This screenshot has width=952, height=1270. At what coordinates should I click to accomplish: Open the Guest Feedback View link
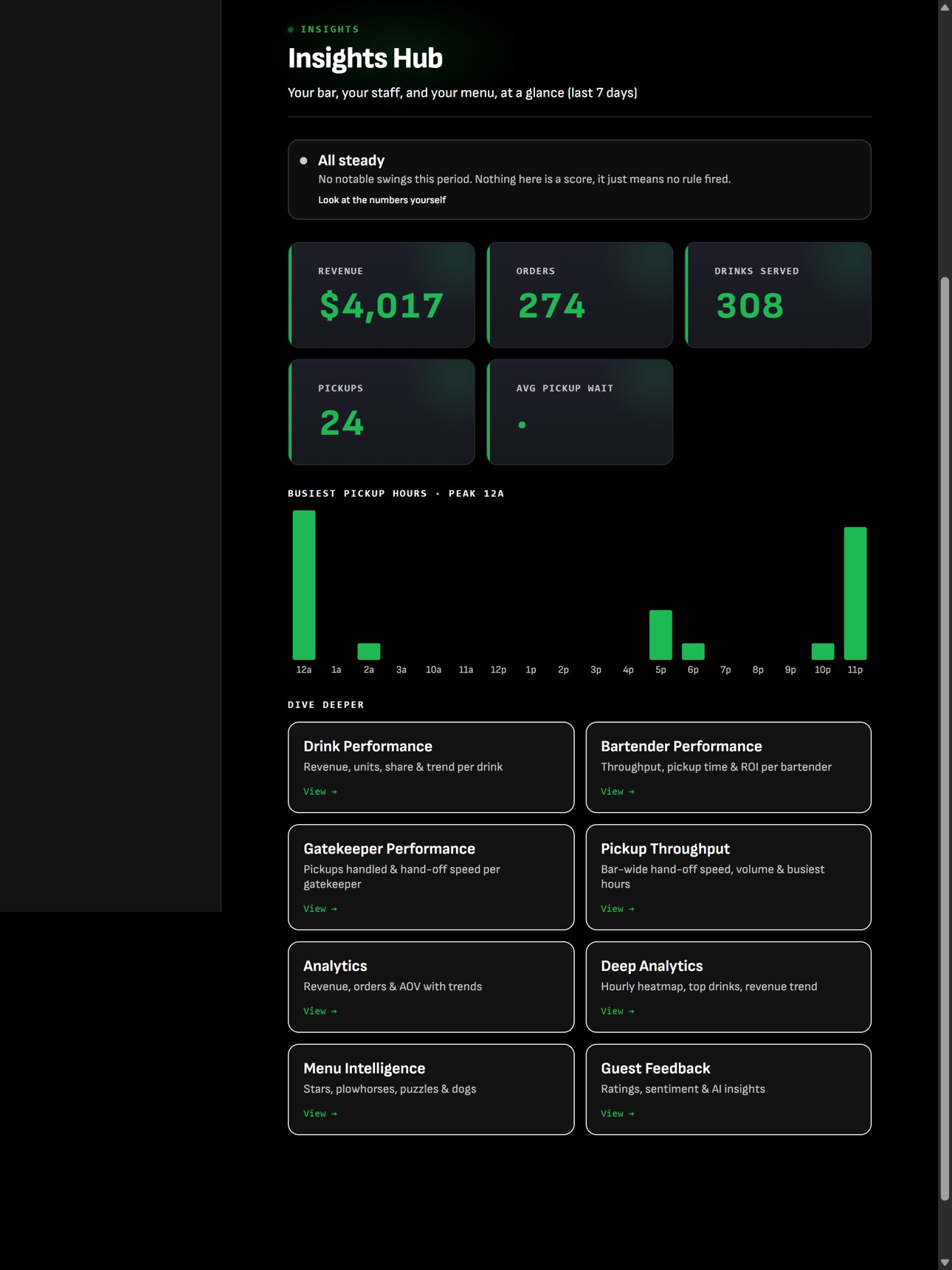click(x=618, y=1113)
